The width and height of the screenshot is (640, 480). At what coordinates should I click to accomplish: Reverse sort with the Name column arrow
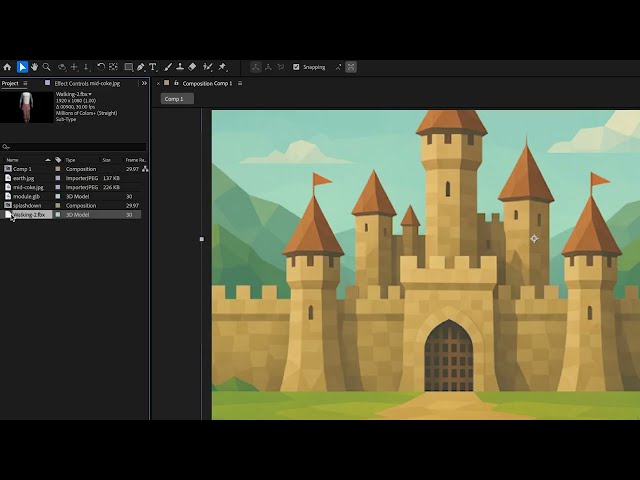click(48, 160)
